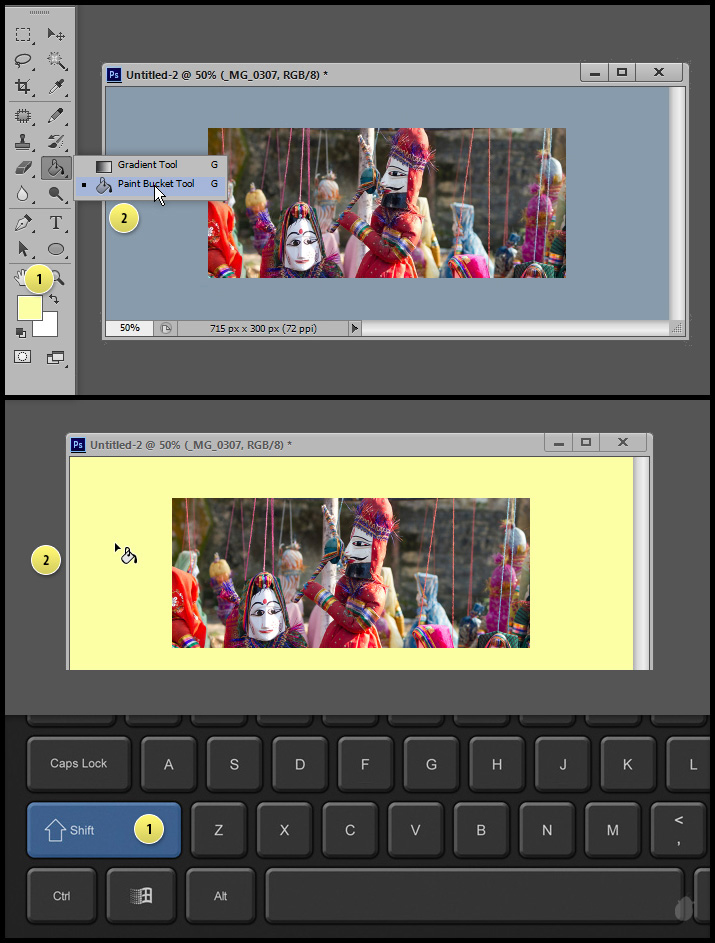
Task: Toggle Quick Mask mode
Action: point(23,357)
